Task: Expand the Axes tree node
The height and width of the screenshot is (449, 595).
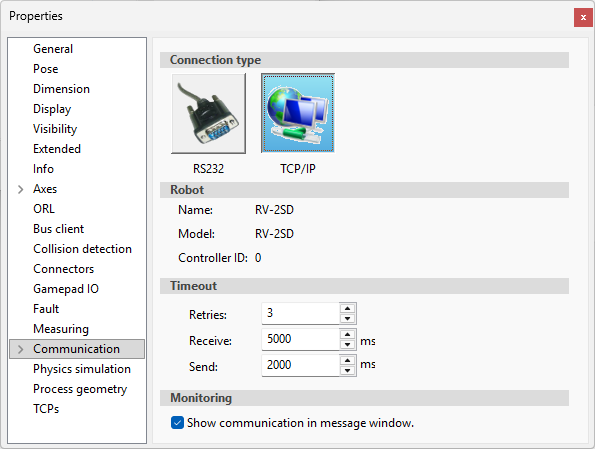Action: [20, 189]
